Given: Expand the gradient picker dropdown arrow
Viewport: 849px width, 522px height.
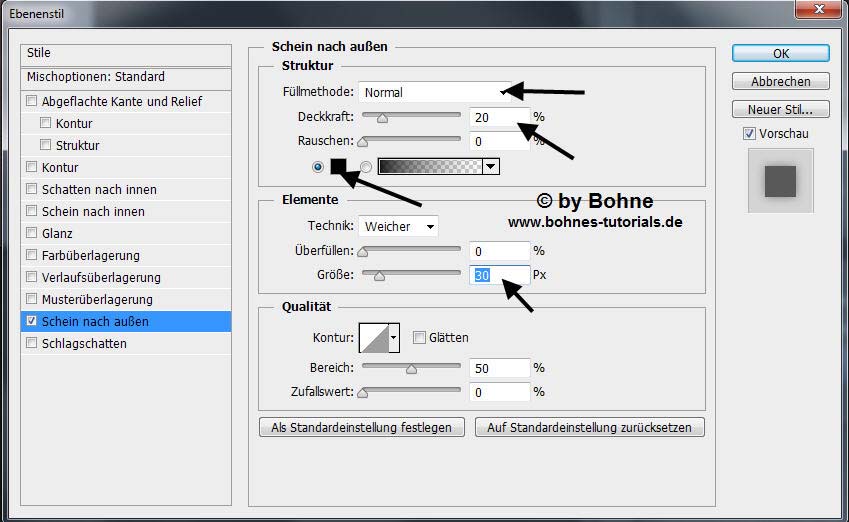Looking at the screenshot, I should click(x=490, y=167).
